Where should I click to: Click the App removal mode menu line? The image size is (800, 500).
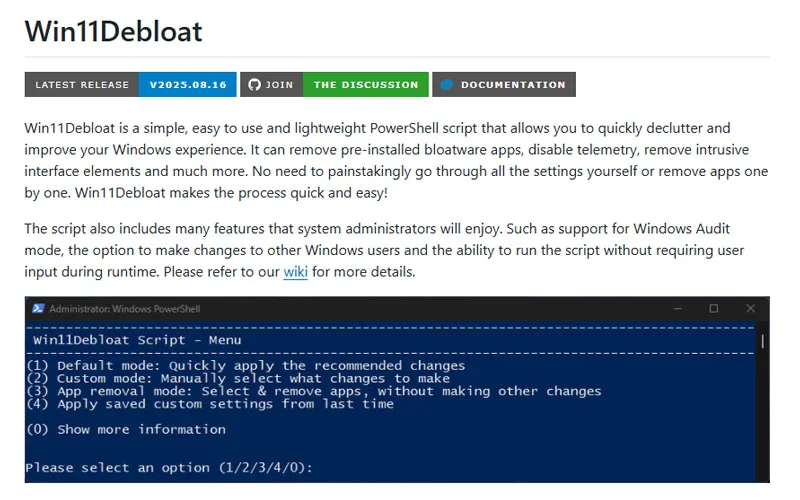pyautogui.click(x=313, y=391)
